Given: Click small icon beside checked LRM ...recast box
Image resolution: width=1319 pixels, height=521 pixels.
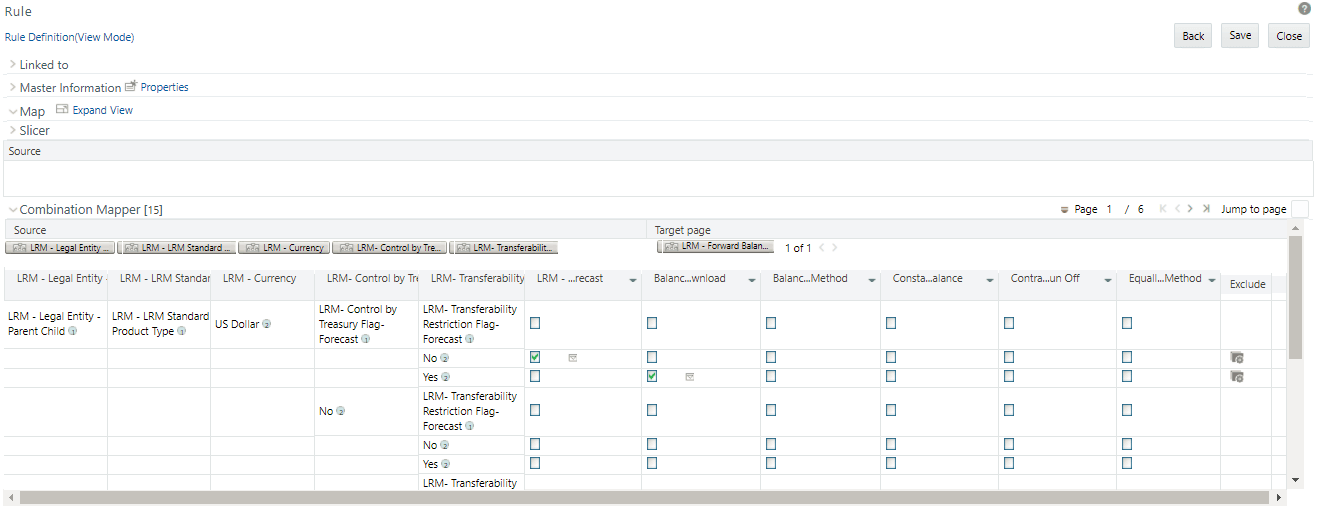Looking at the screenshot, I should (x=573, y=357).
